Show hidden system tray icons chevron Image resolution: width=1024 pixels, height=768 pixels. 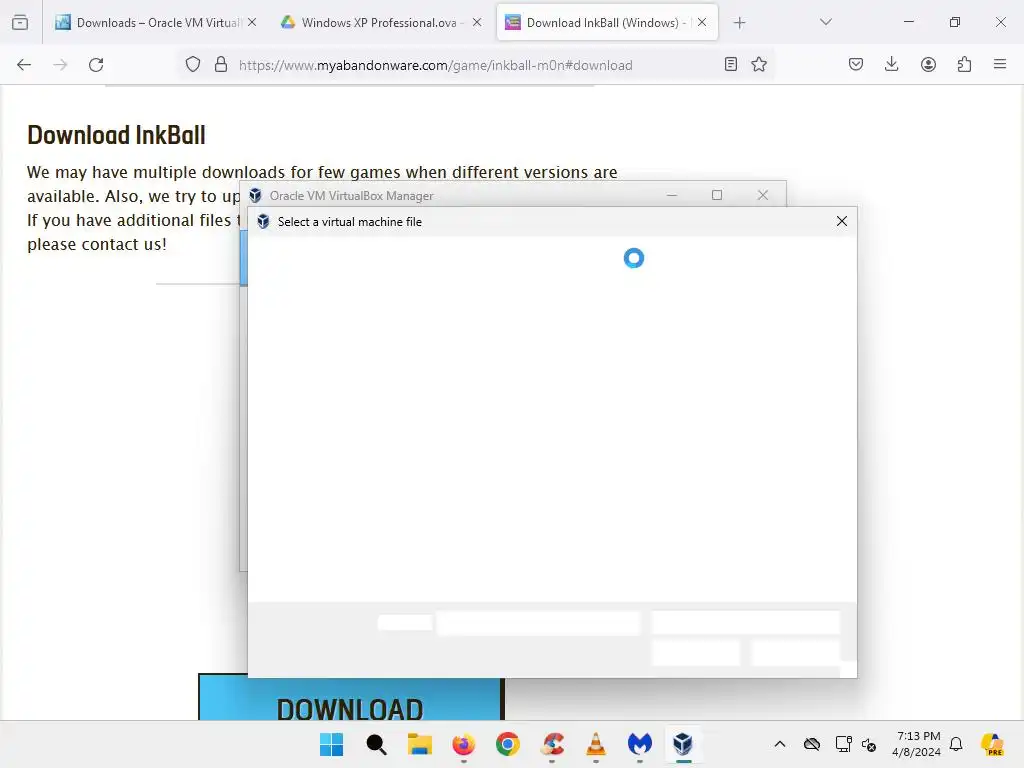coord(780,744)
